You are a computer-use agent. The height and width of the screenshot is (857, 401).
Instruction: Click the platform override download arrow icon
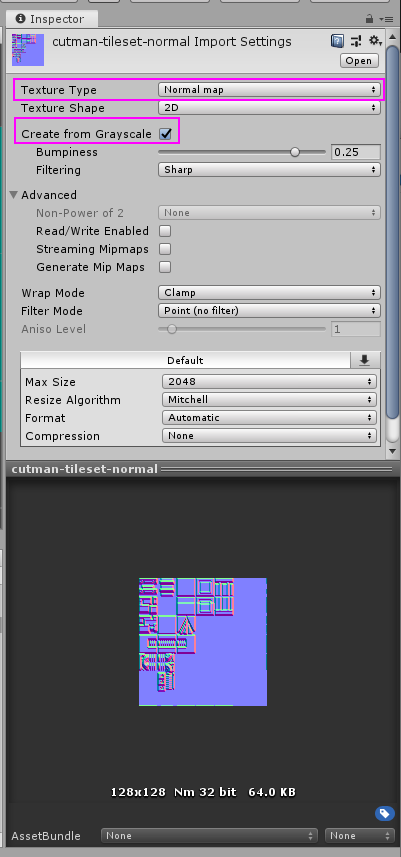point(364,360)
